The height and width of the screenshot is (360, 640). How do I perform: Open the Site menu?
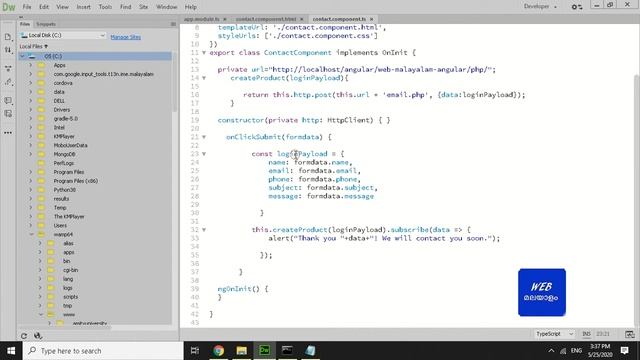pyautogui.click(x=143, y=7)
